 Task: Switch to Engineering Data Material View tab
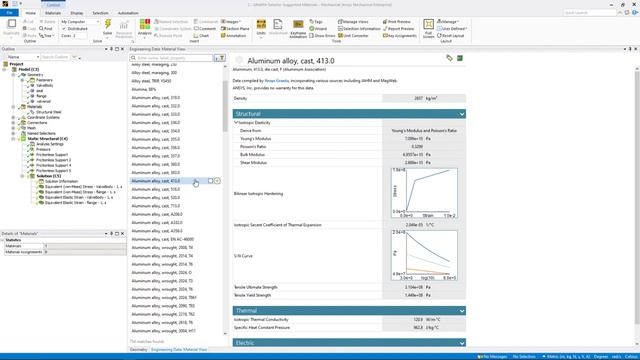(x=179, y=350)
